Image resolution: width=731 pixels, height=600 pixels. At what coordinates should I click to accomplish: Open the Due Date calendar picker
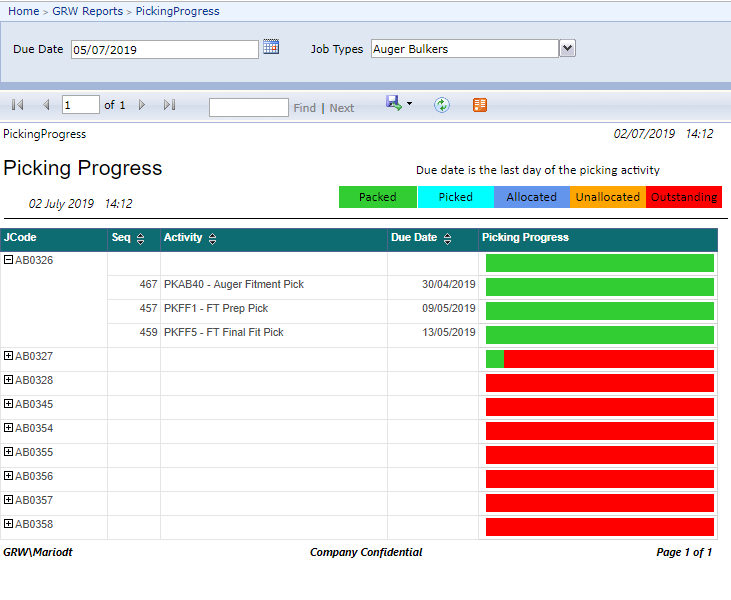271,47
